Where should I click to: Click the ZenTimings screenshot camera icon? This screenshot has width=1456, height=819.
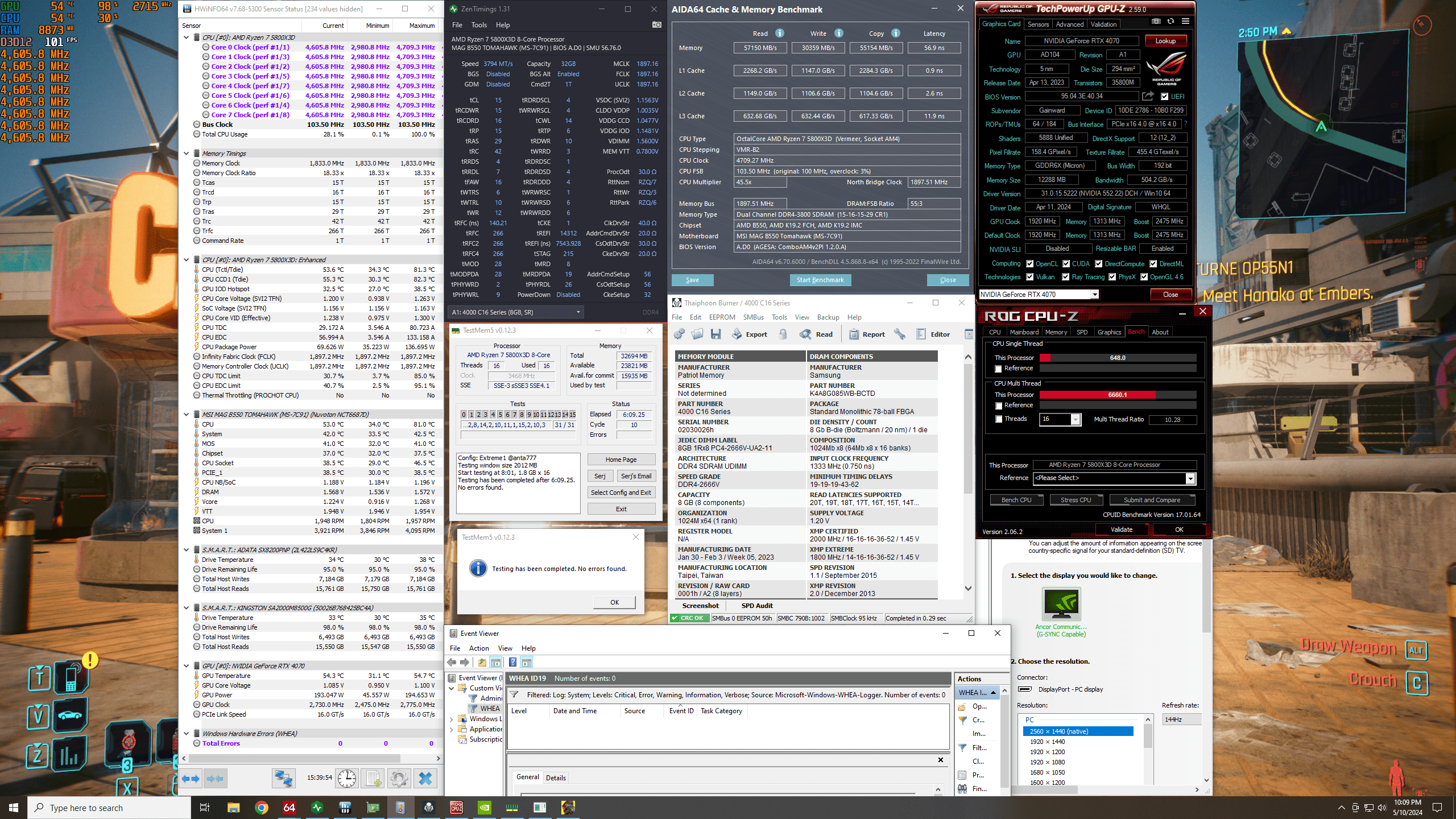[x=656, y=25]
